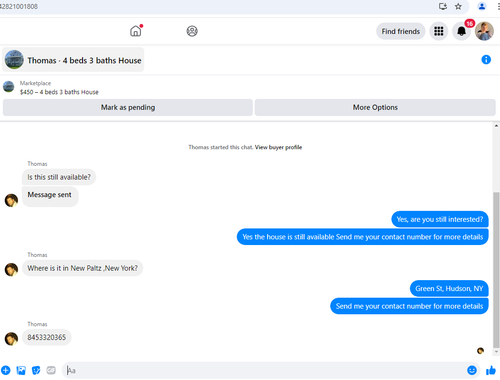Click Thomas's avatar beside New Paltz question
Screen dimensions: 500x380
(11, 269)
